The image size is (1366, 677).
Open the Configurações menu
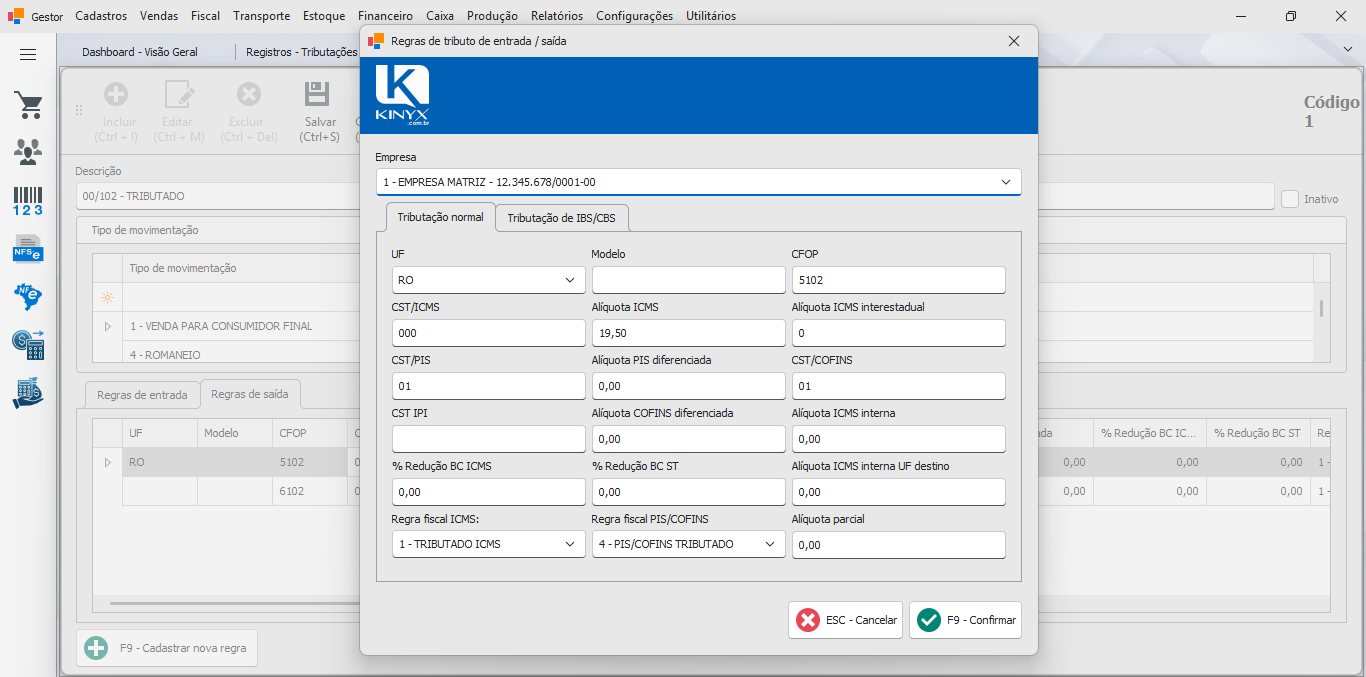point(634,16)
